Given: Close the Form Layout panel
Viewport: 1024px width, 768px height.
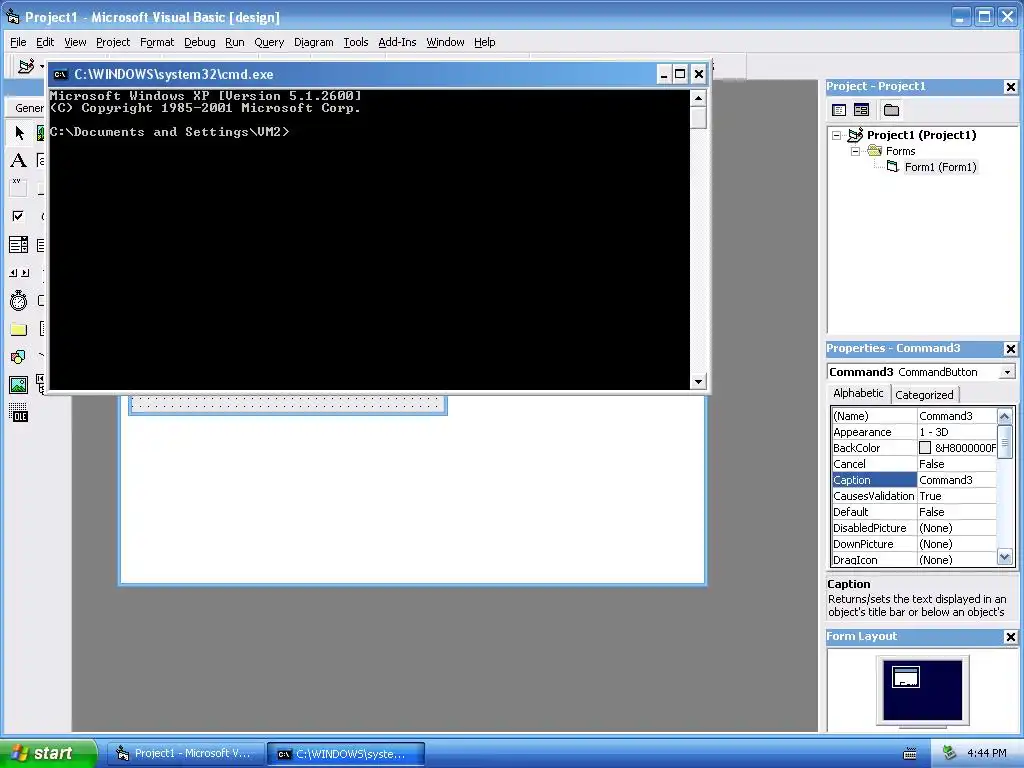Looking at the screenshot, I should 1010,637.
